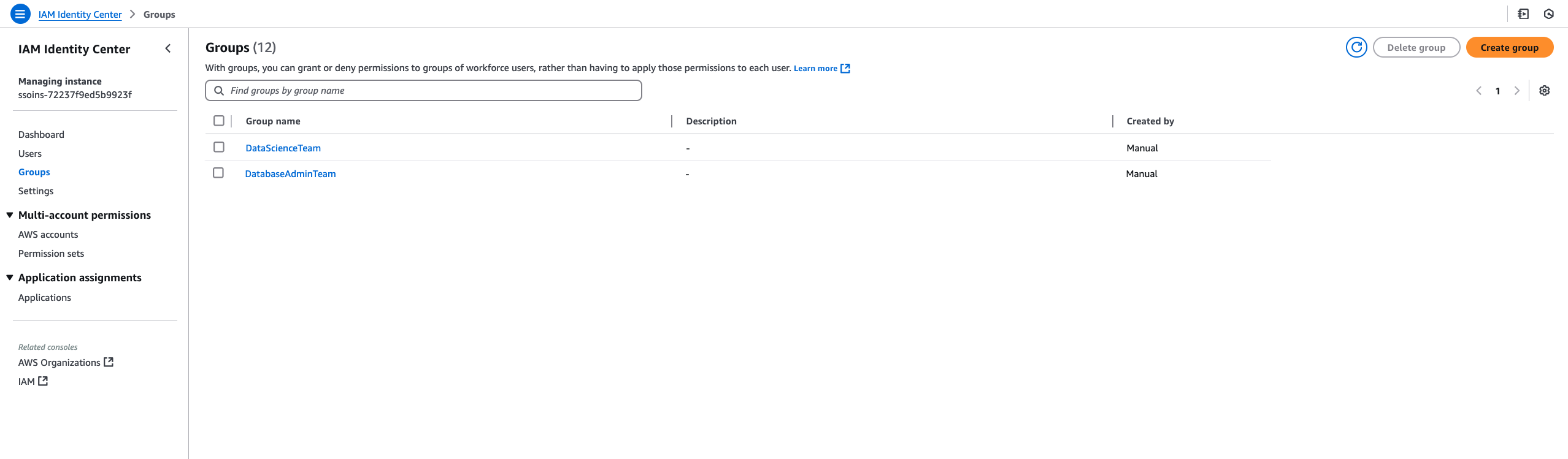
Task: Follow the Learn more link
Action: pyautogui.click(x=815, y=68)
